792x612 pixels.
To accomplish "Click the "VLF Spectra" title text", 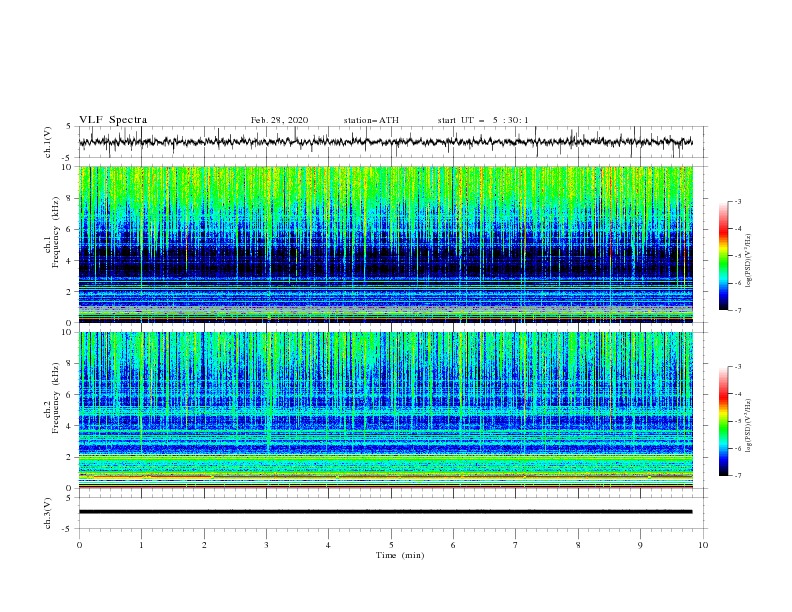I will tap(113, 120).
